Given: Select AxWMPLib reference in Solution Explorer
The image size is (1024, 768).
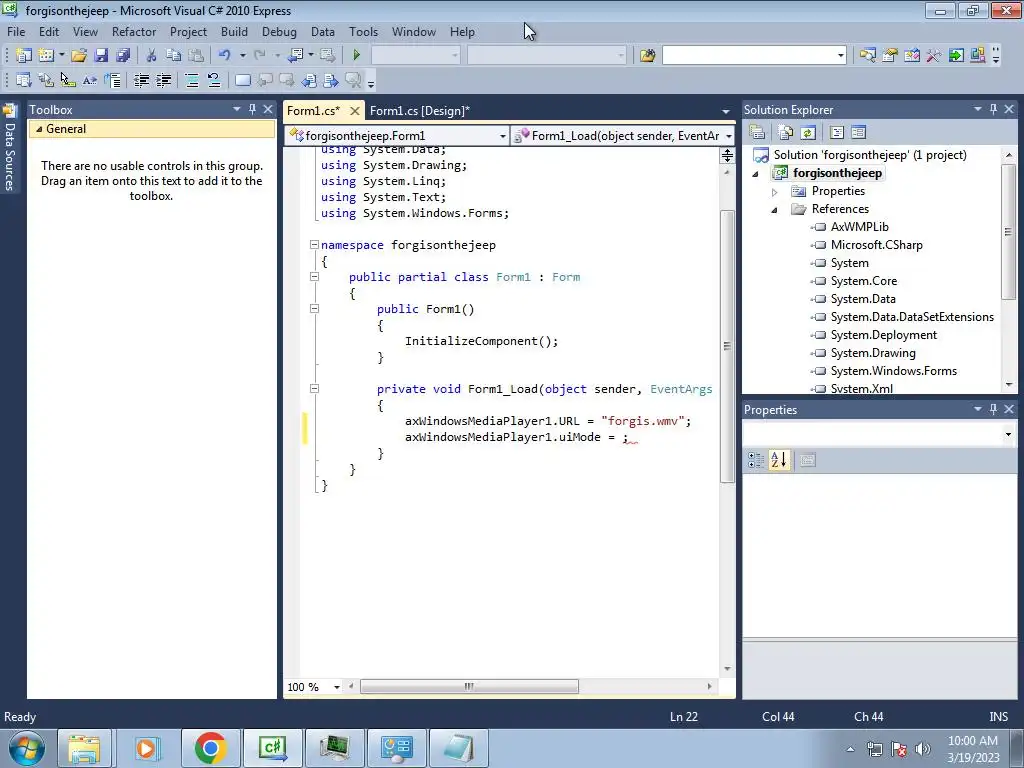Looking at the screenshot, I should (859, 227).
